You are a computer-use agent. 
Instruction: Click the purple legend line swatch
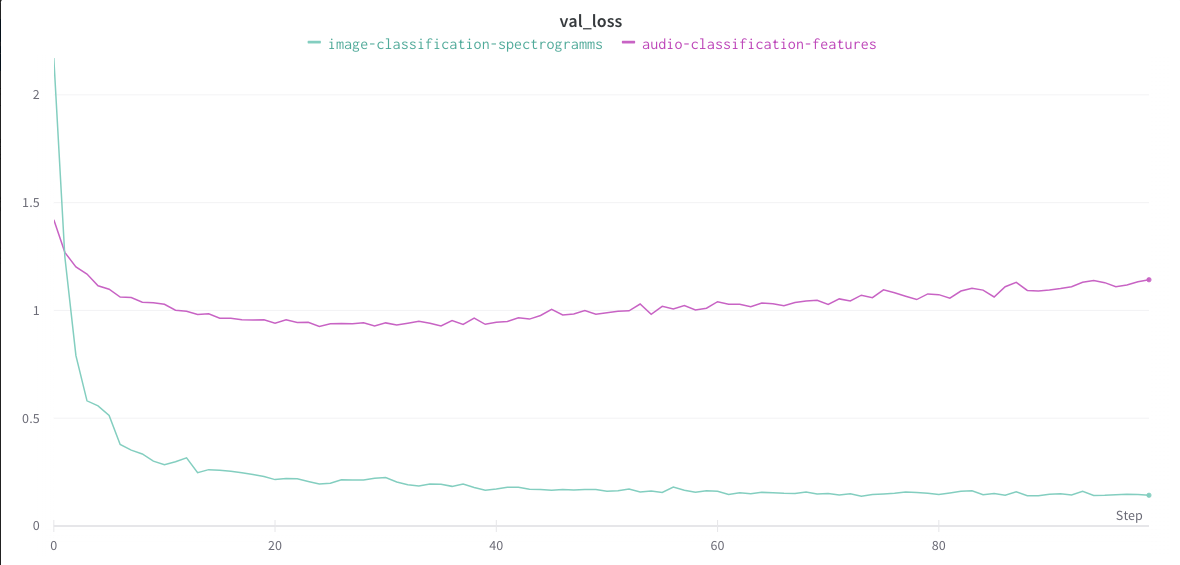tap(628, 43)
